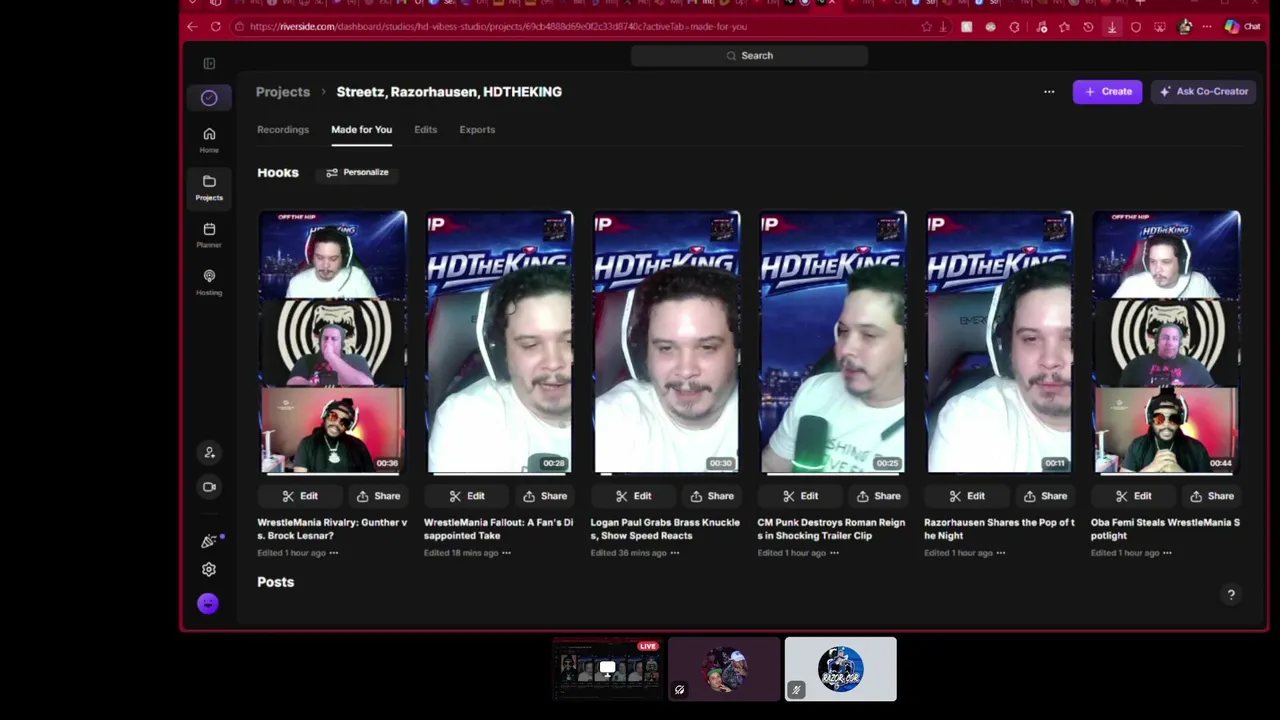
Task: Bookmark page with the star icon
Action: (926, 27)
